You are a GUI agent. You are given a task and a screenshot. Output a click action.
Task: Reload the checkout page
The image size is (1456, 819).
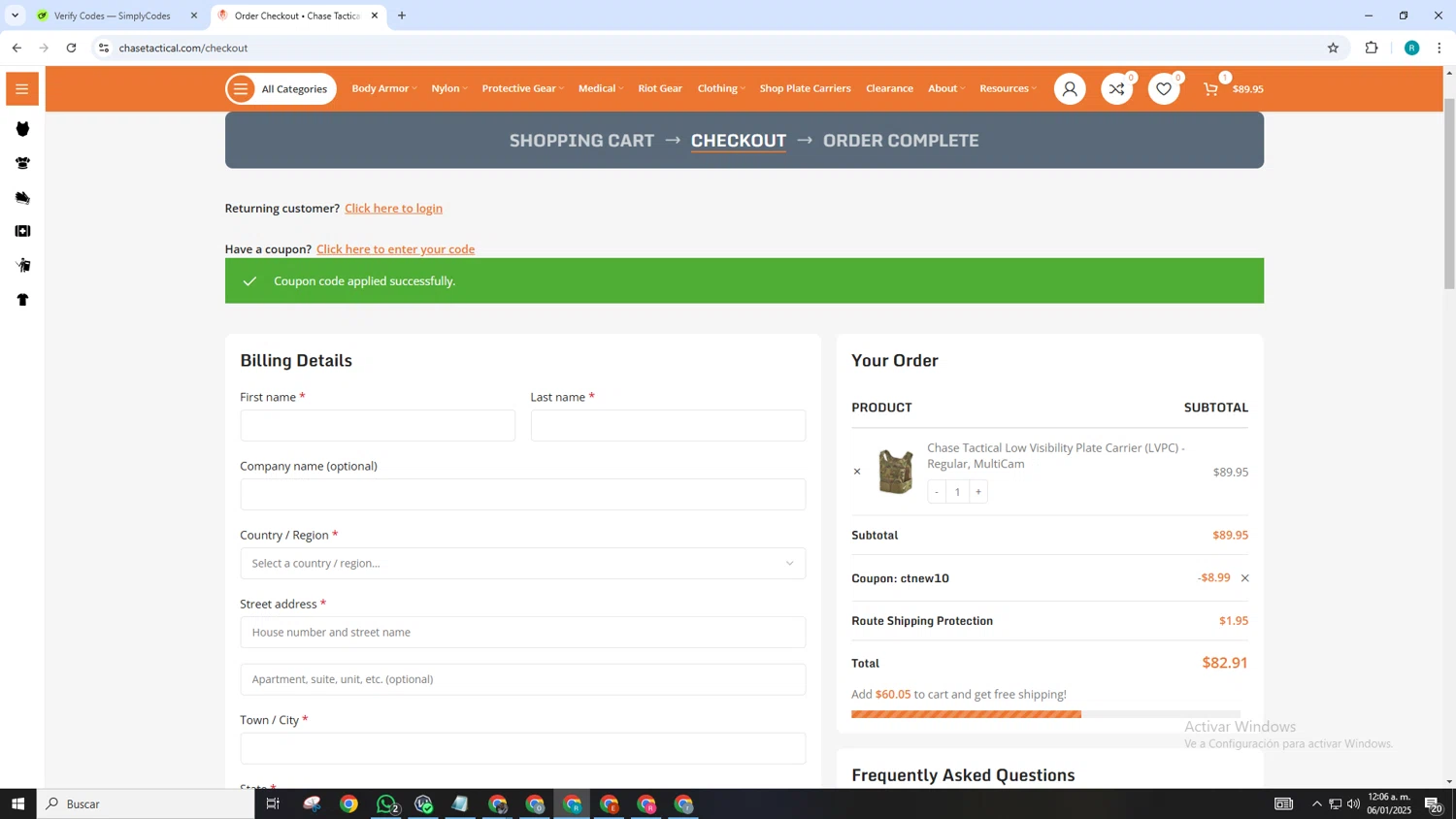tap(71, 48)
